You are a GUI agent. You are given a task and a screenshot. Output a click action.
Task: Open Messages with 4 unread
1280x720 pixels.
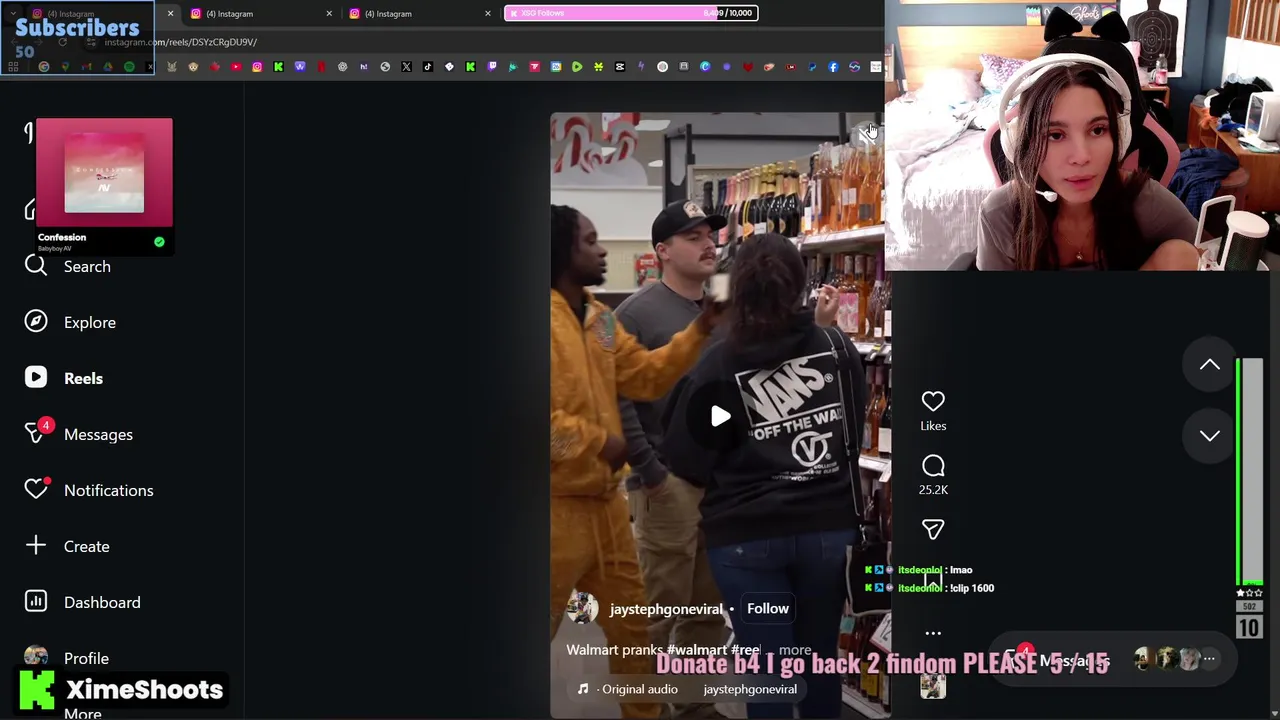point(78,434)
